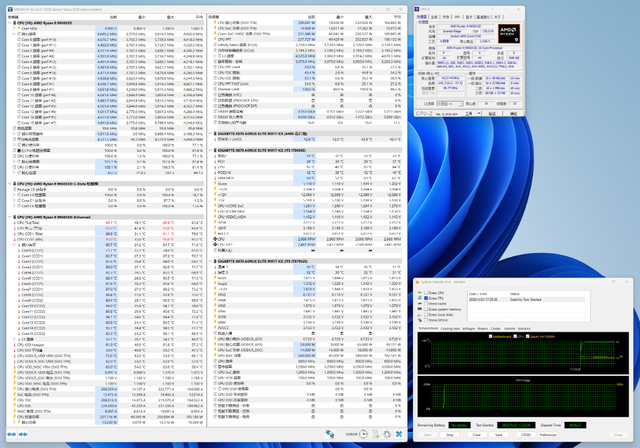640x448 pixels.
Task: Select the CPU TDC row in HWiNFO
Action: 106,400
